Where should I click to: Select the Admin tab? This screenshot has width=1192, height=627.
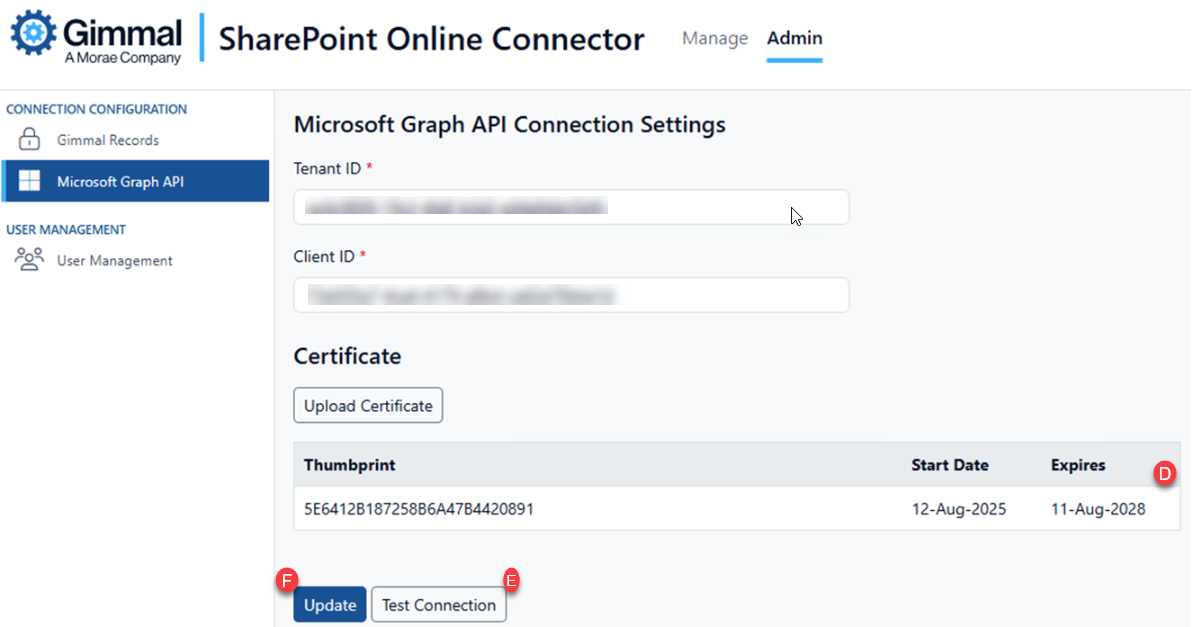[794, 38]
